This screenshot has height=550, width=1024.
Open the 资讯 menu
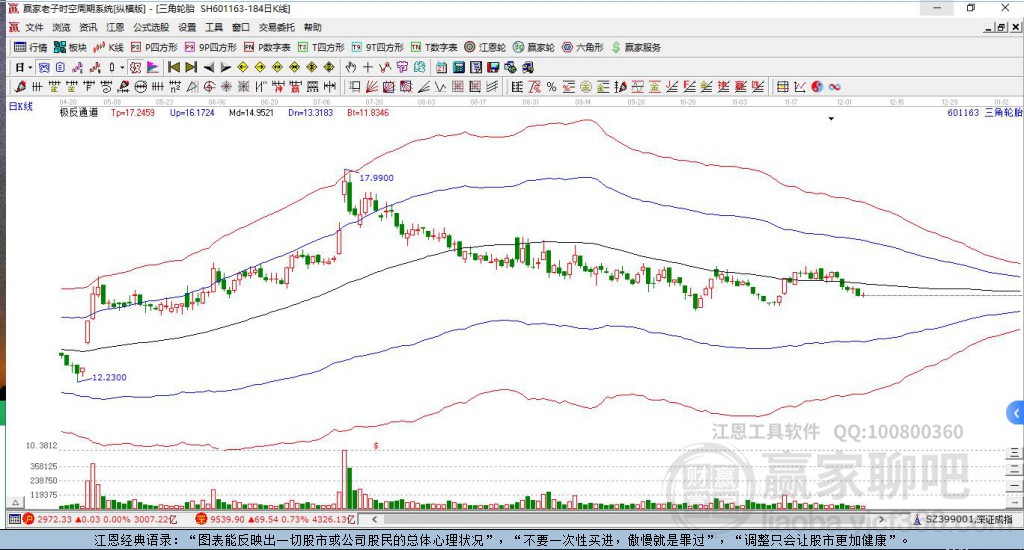click(88, 27)
